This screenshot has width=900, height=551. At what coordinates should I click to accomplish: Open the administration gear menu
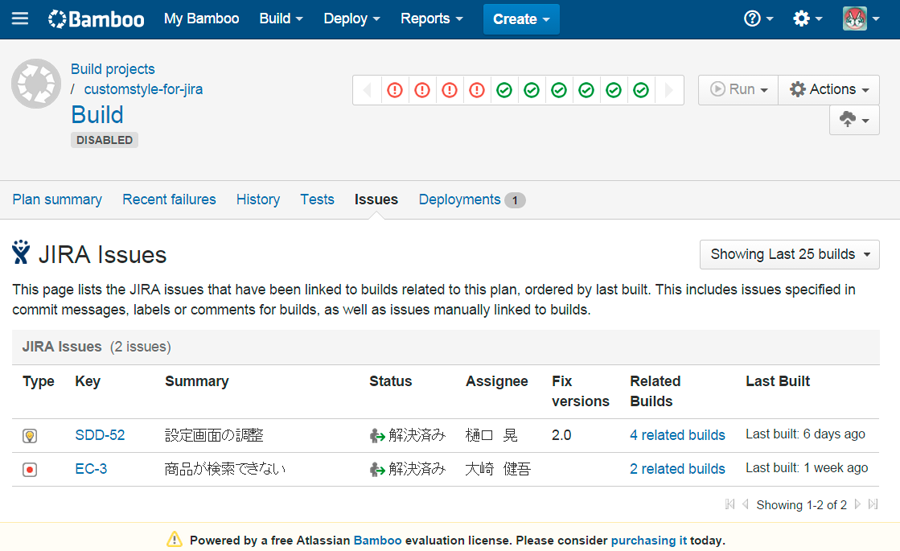coord(807,19)
